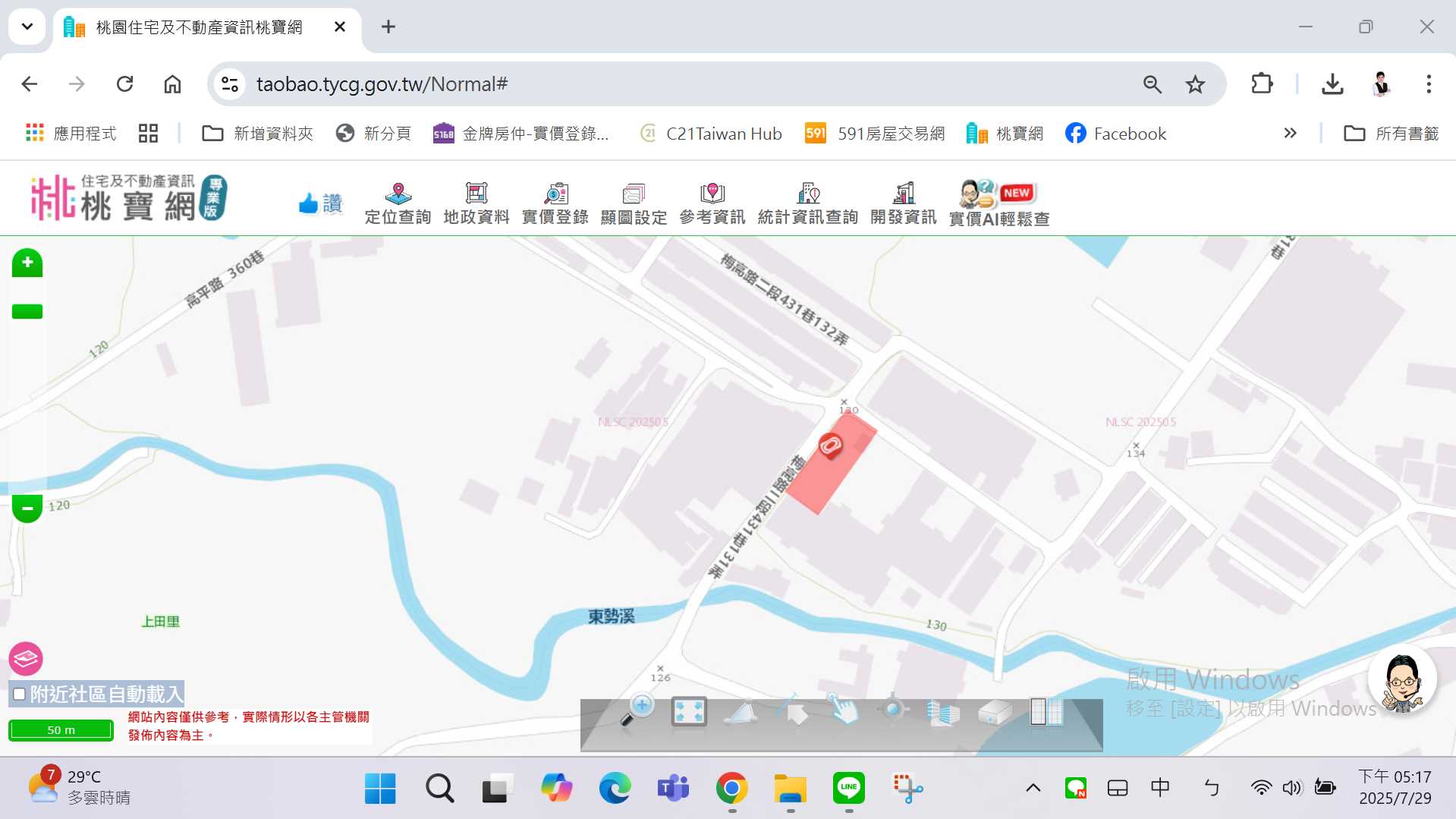Click the locate position crosshair tool
This screenshot has width=1456, height=819.
pos(892,709)
